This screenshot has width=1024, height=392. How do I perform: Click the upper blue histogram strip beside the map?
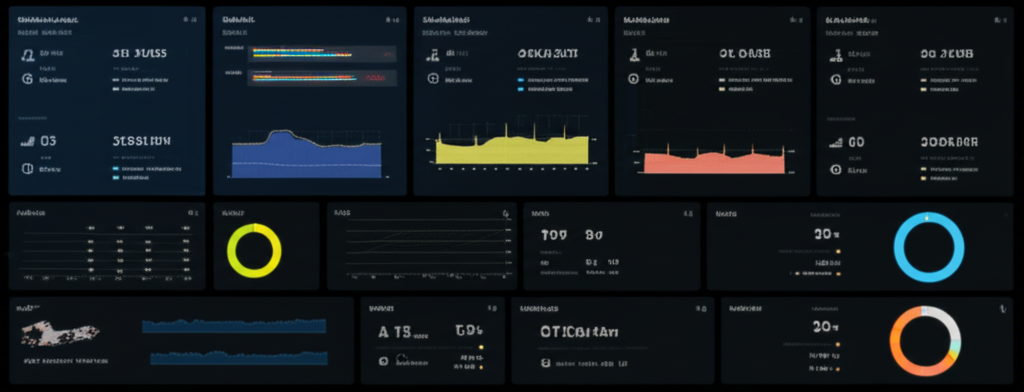tap(234, 325)
